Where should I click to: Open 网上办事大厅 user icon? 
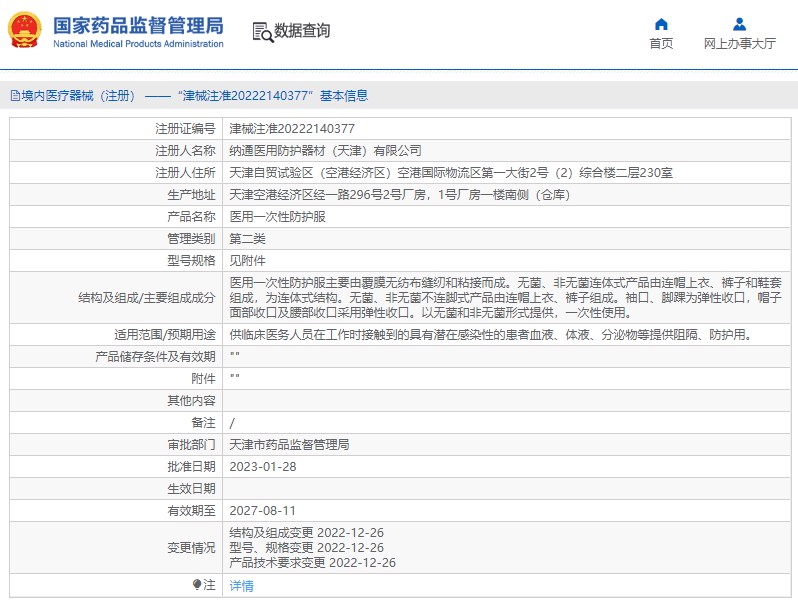(739, 24)
